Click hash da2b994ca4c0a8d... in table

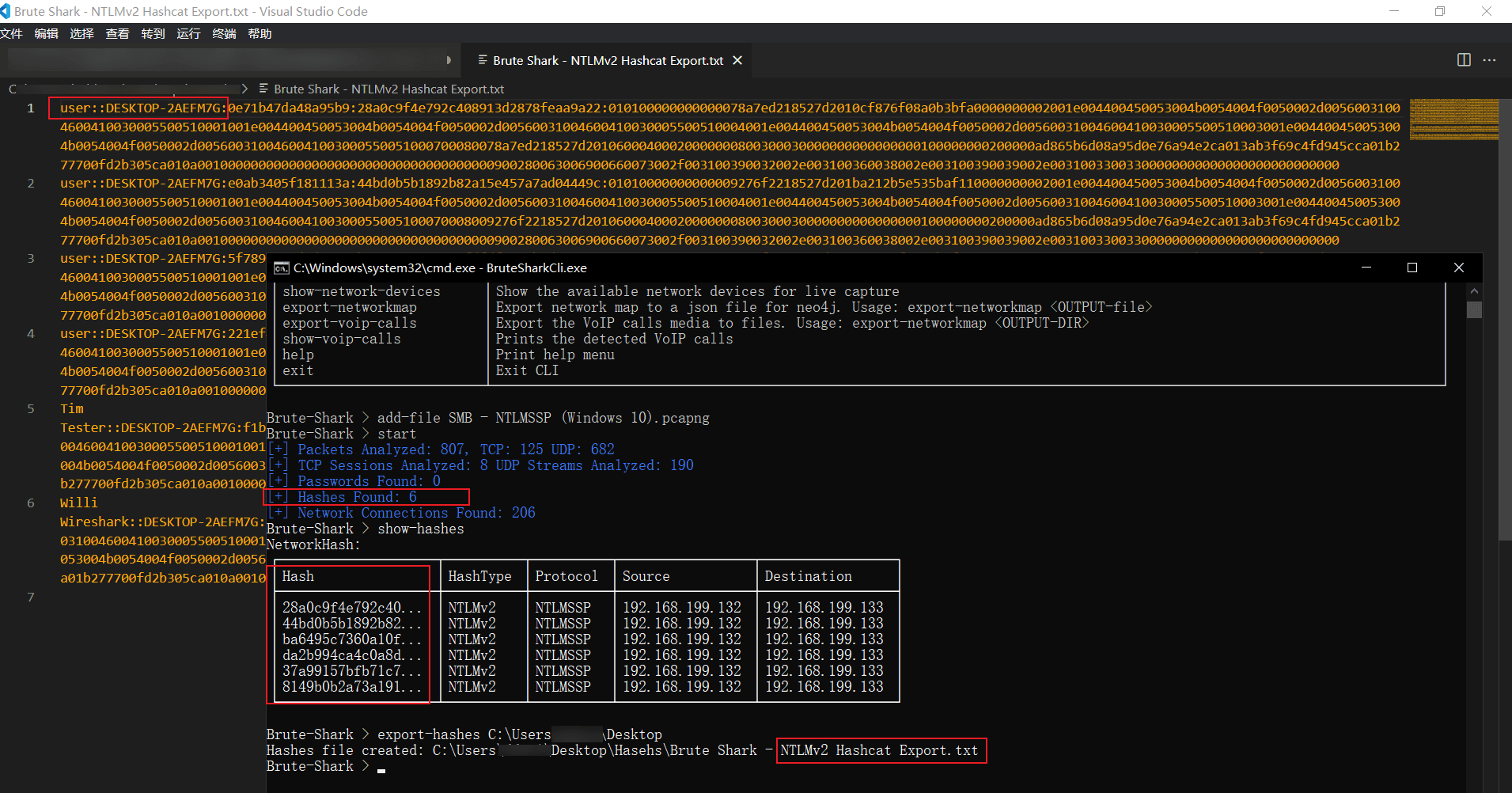coord(352,655)
